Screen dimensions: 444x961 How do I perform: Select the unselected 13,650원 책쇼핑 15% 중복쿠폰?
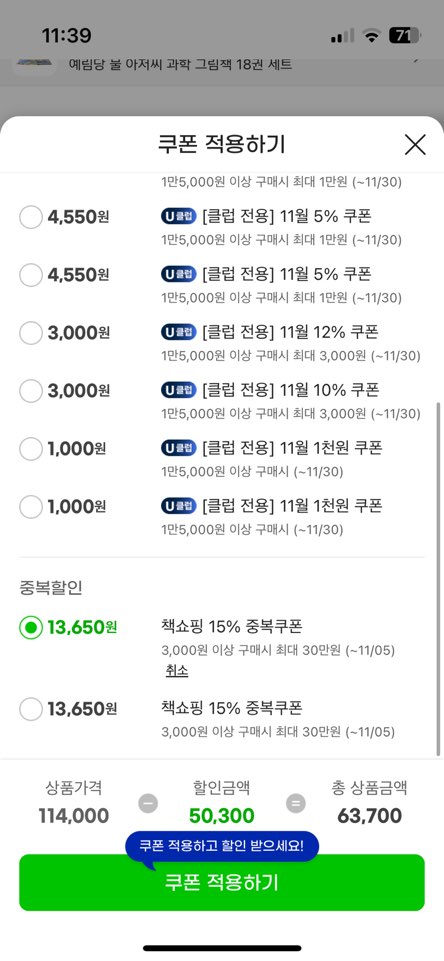[31, 709]
